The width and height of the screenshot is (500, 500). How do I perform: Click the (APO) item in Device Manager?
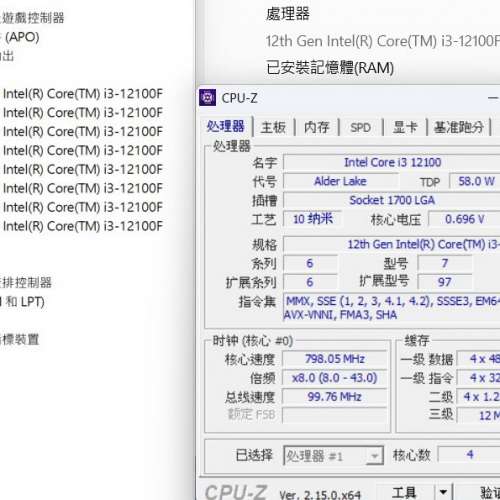point(22,37)
